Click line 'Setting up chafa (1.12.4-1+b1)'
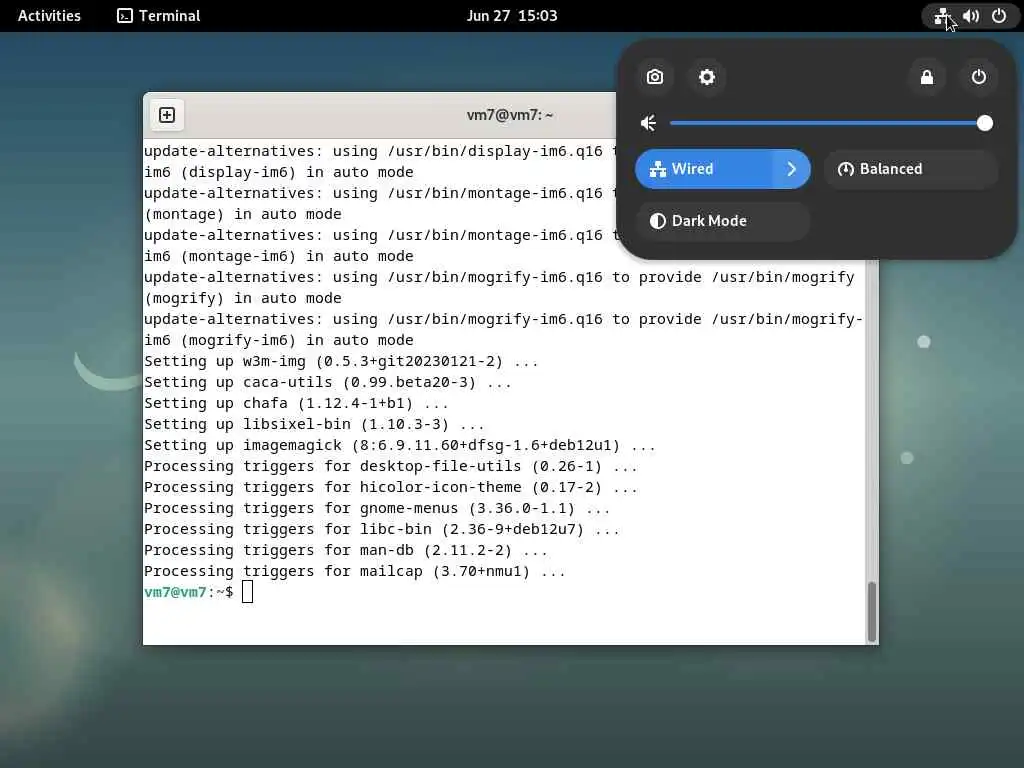 pyautogui.click(x=296, y=403)
